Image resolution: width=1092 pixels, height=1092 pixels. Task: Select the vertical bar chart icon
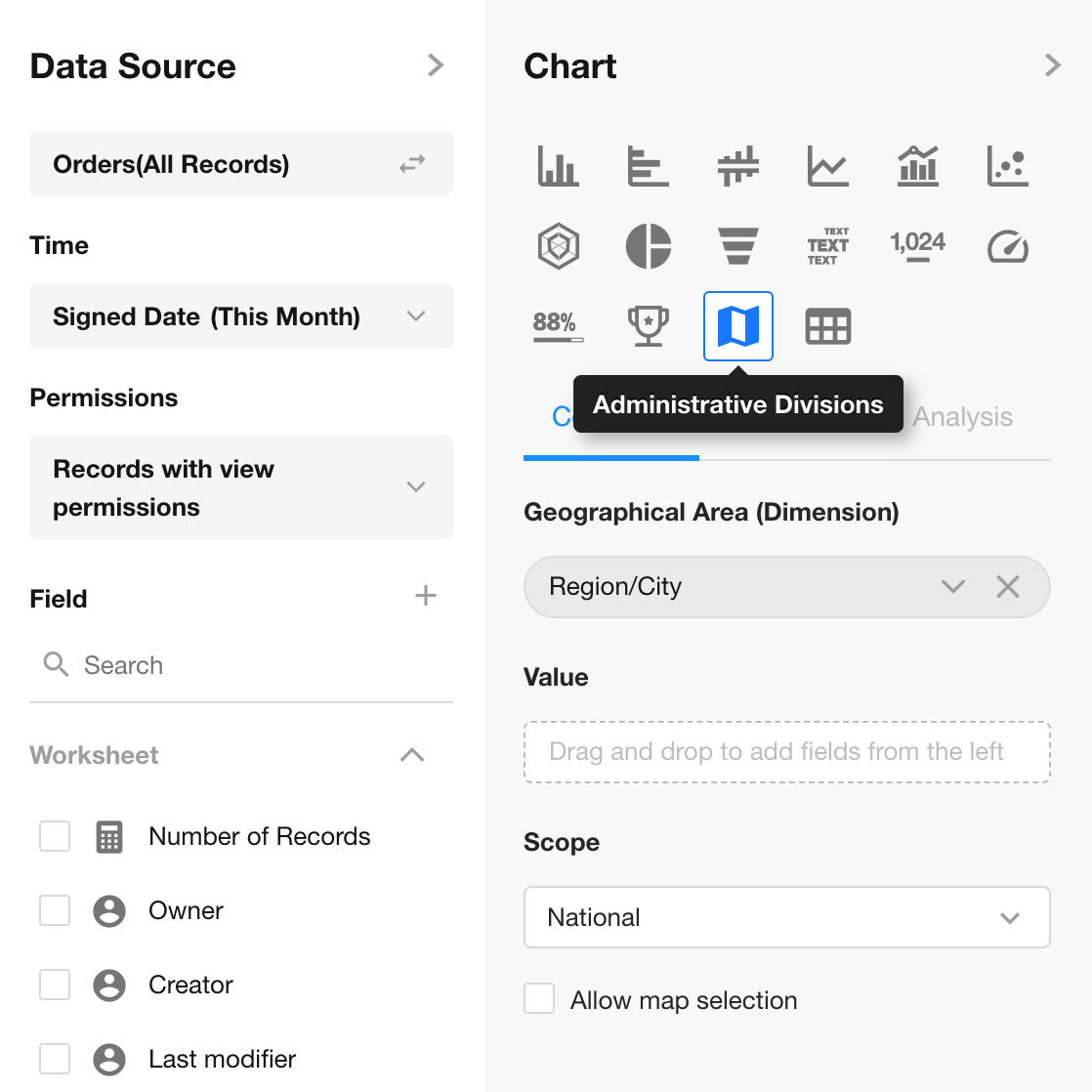(558, 166)
